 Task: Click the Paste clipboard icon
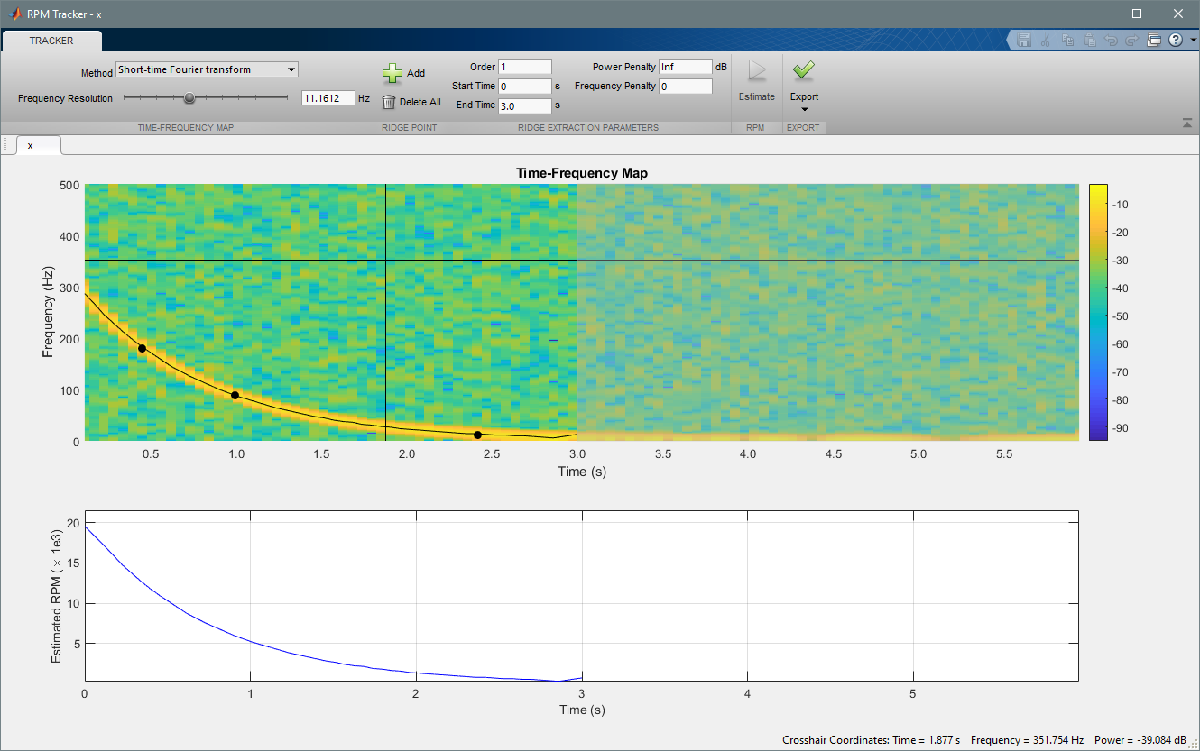point(1089,41)
